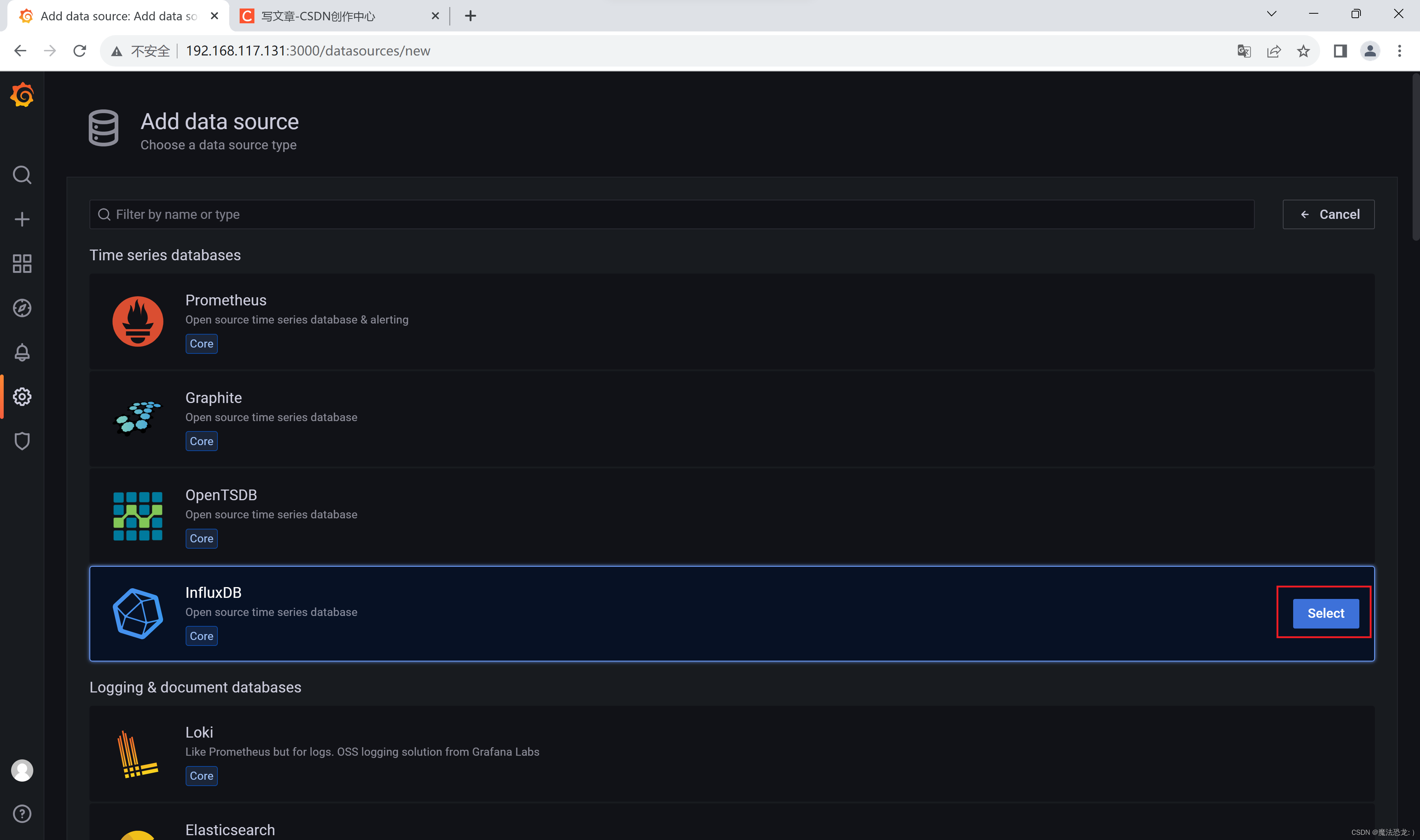The height and width of the screenshot is (840, 1420).
Task: Open the Server Admin shield icon
Action: click(22, 441)
